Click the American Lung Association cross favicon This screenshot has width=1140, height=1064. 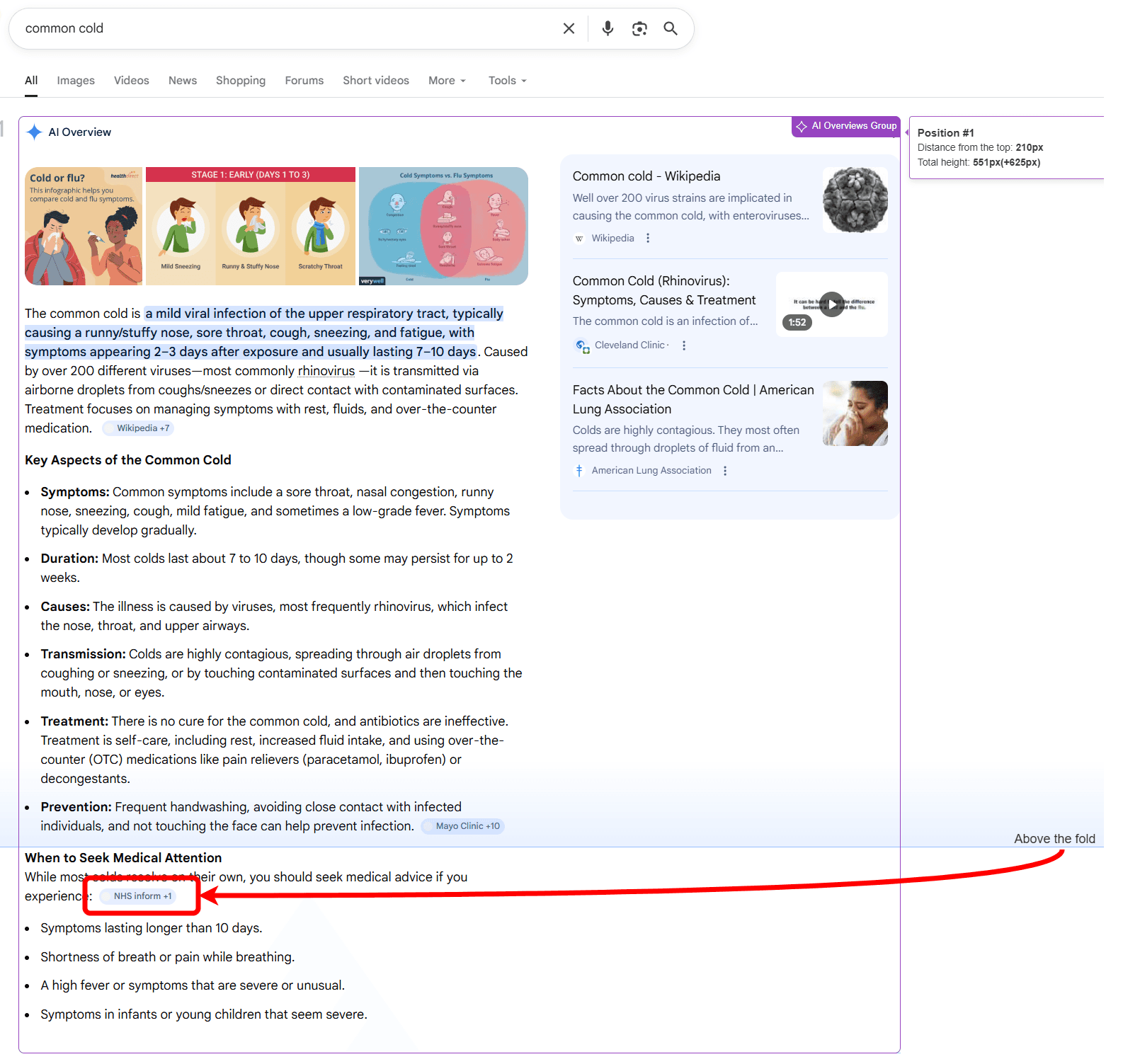(579, 470)
